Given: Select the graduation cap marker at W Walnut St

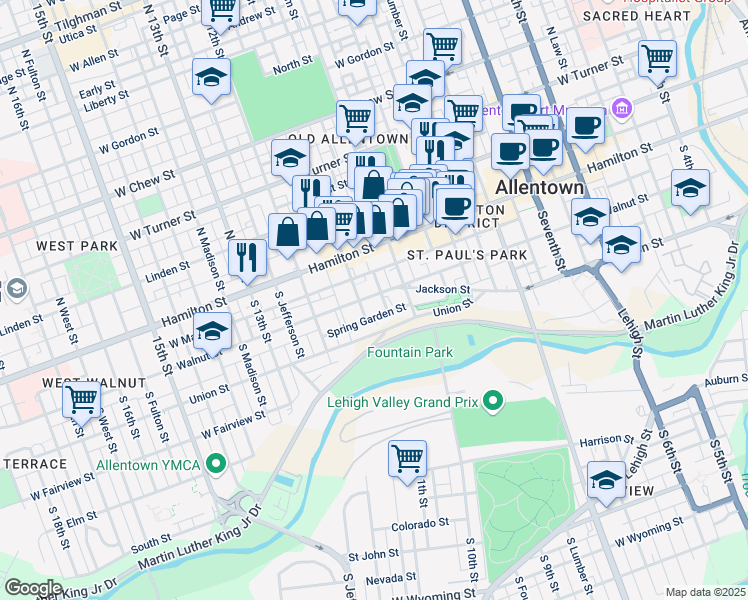Looking at the screenshot, I should 213,332.
